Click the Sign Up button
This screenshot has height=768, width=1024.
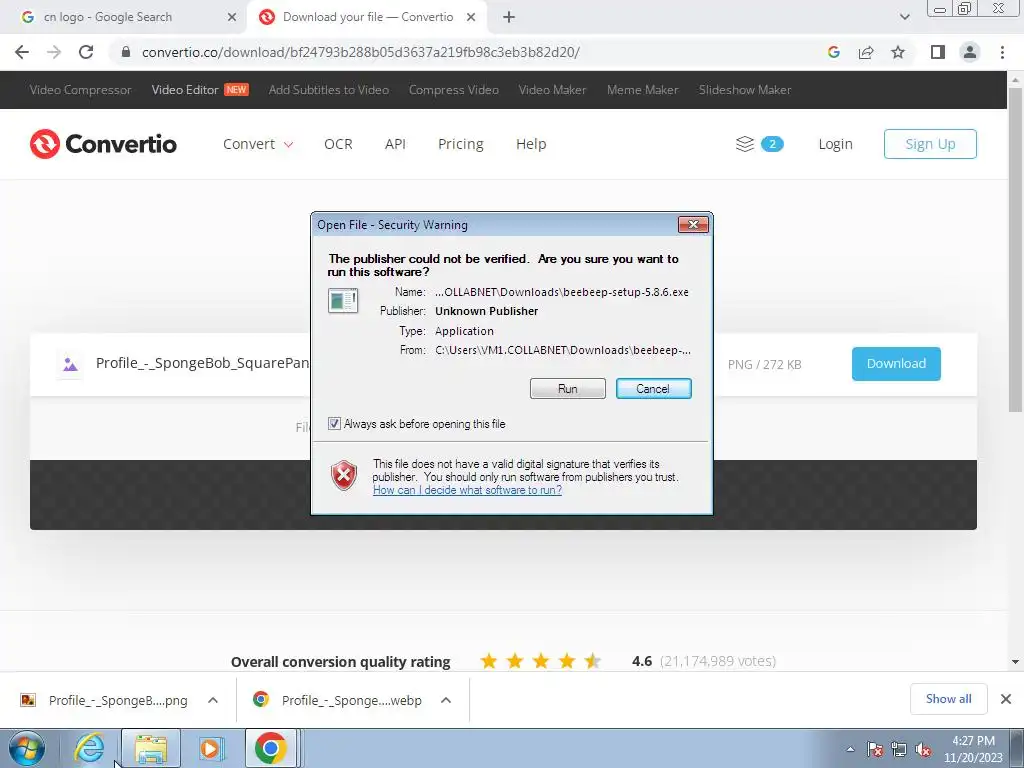click(930, 144)
